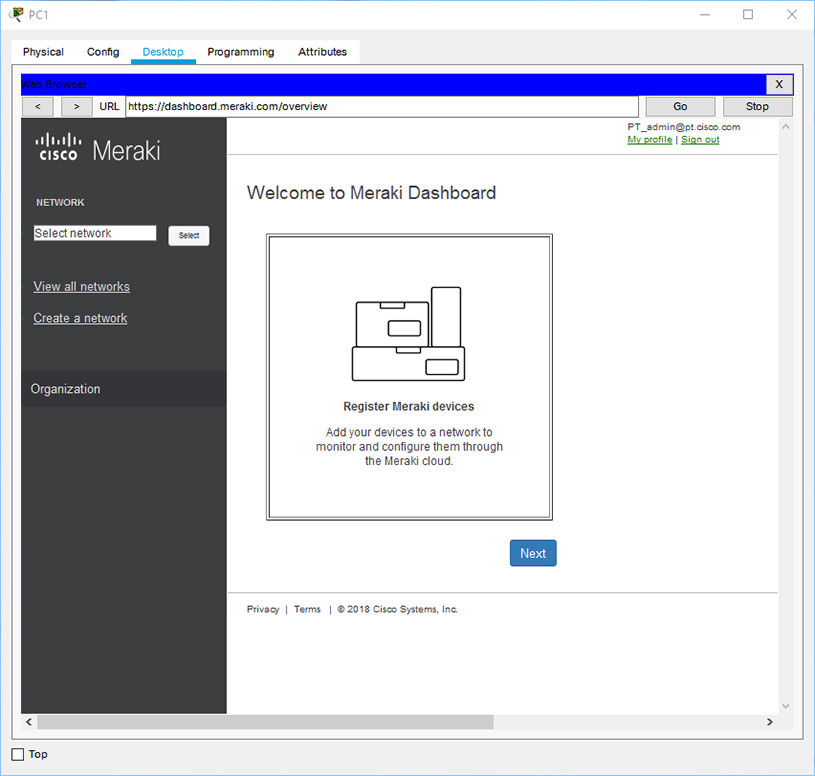Switch to the Physical tab

pos(43,52)
